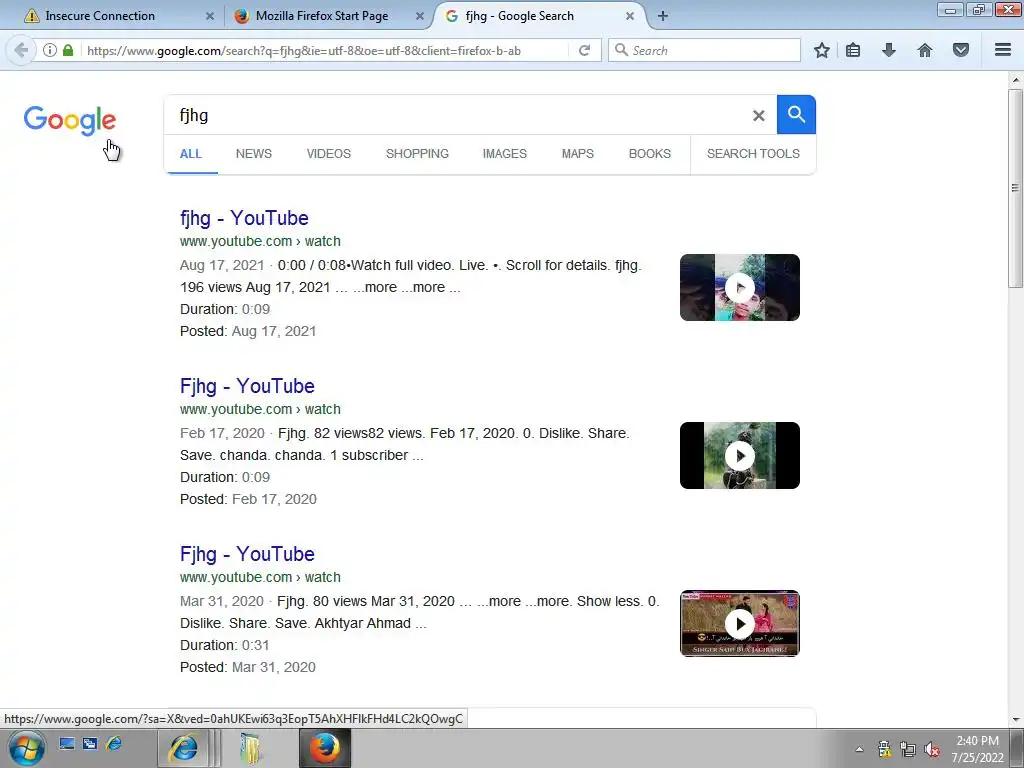Click 'Duration: 0:31' text
The height and width of the screenshot is (768, 1024).
(x=225, y=645)
